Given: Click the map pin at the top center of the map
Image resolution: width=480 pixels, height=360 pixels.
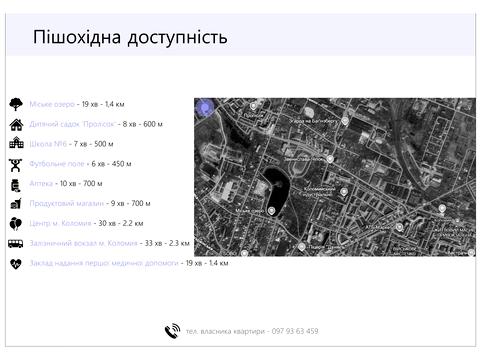Looking at the screenshot, I should [x=345, y=121].
